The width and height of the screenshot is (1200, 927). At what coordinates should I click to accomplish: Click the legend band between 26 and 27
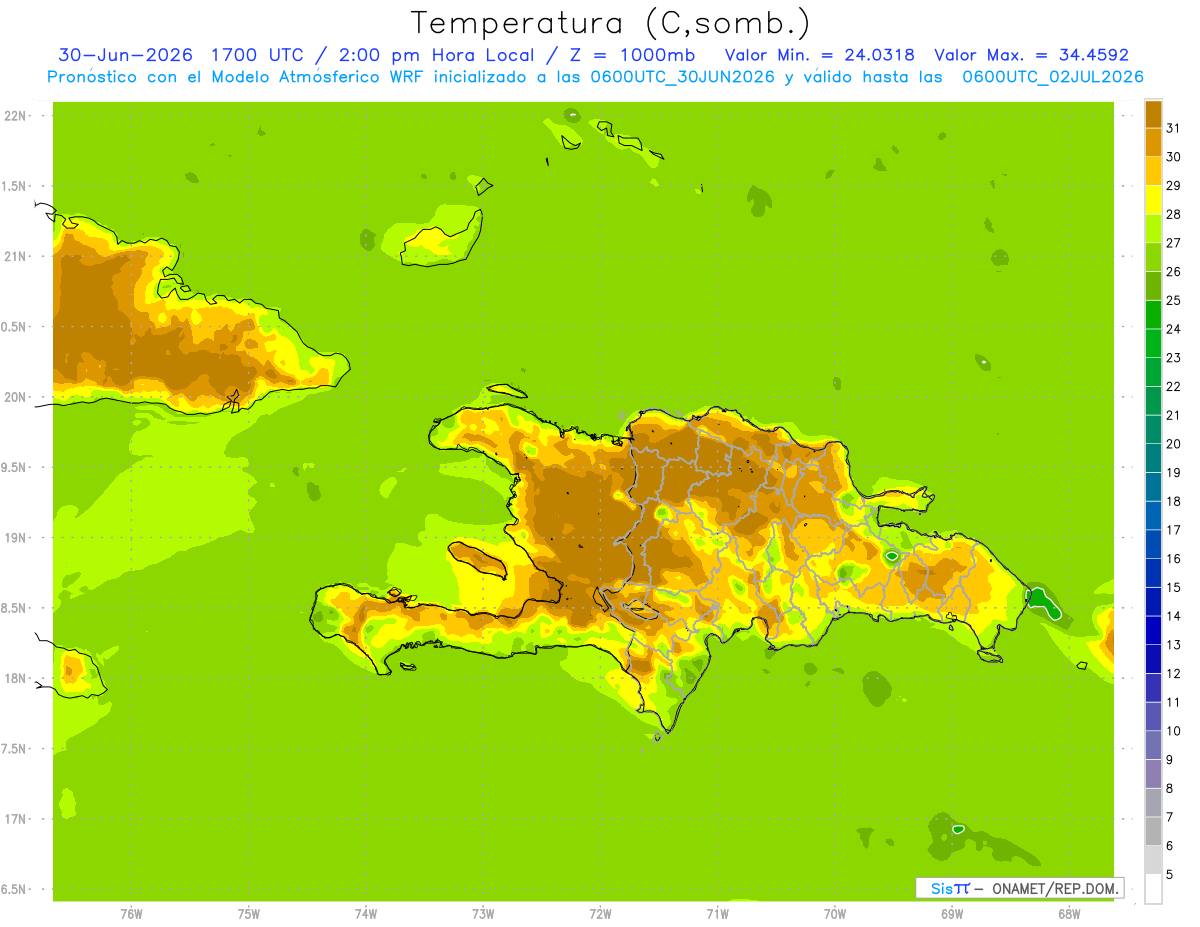pyautogui.click(x=1153, y=257)
